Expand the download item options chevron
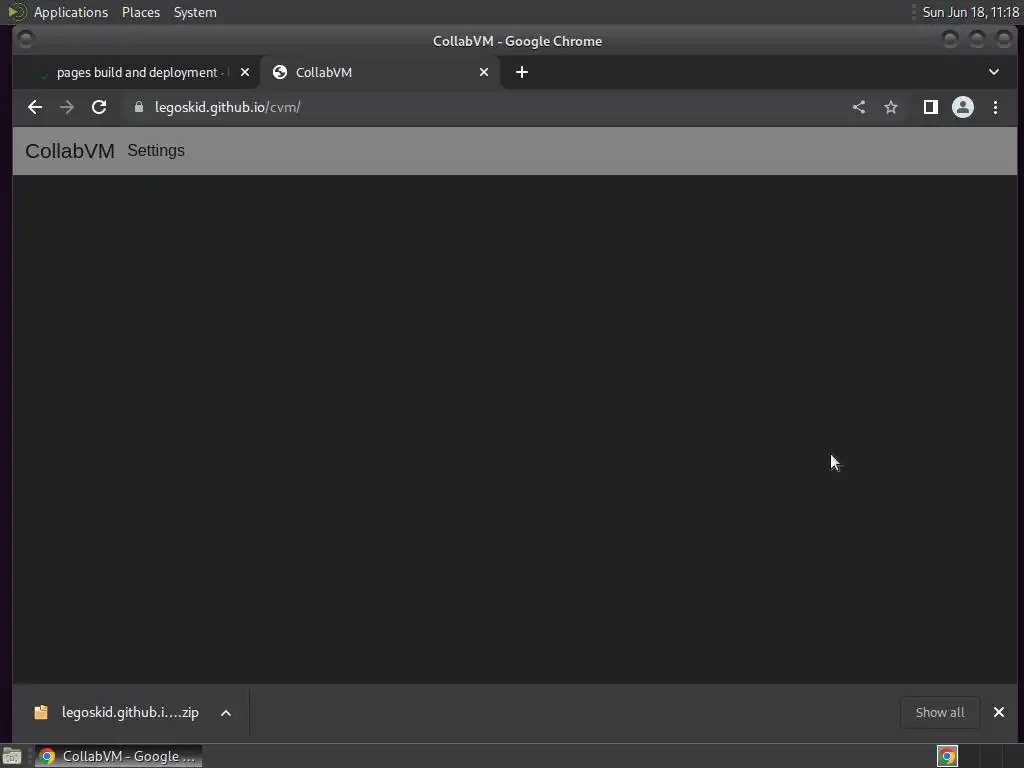The height and width of the screenshot is (768, 1024). point(226,713)
